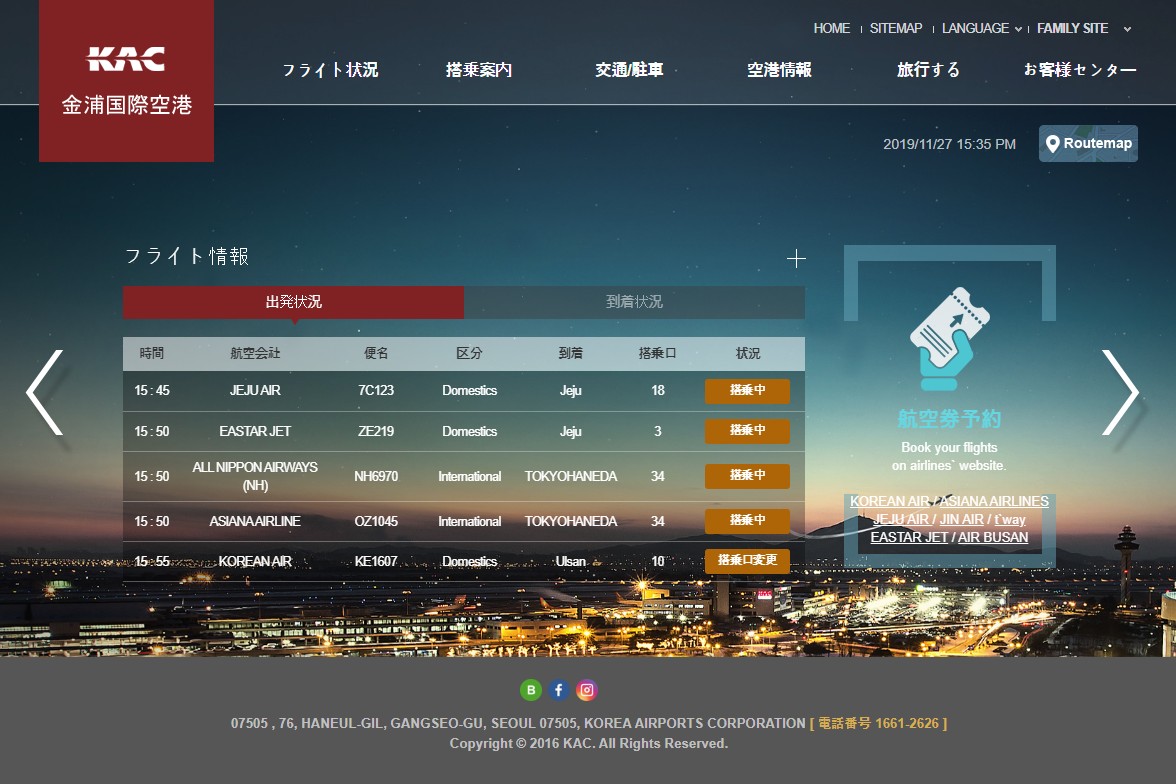Open the Facebook icon in footer
This screenshot has height=784, width=1176.
pos(559,690)
